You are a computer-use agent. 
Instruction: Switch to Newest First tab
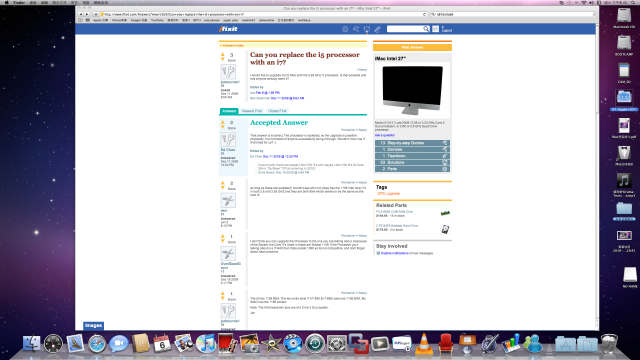[252, 111]
